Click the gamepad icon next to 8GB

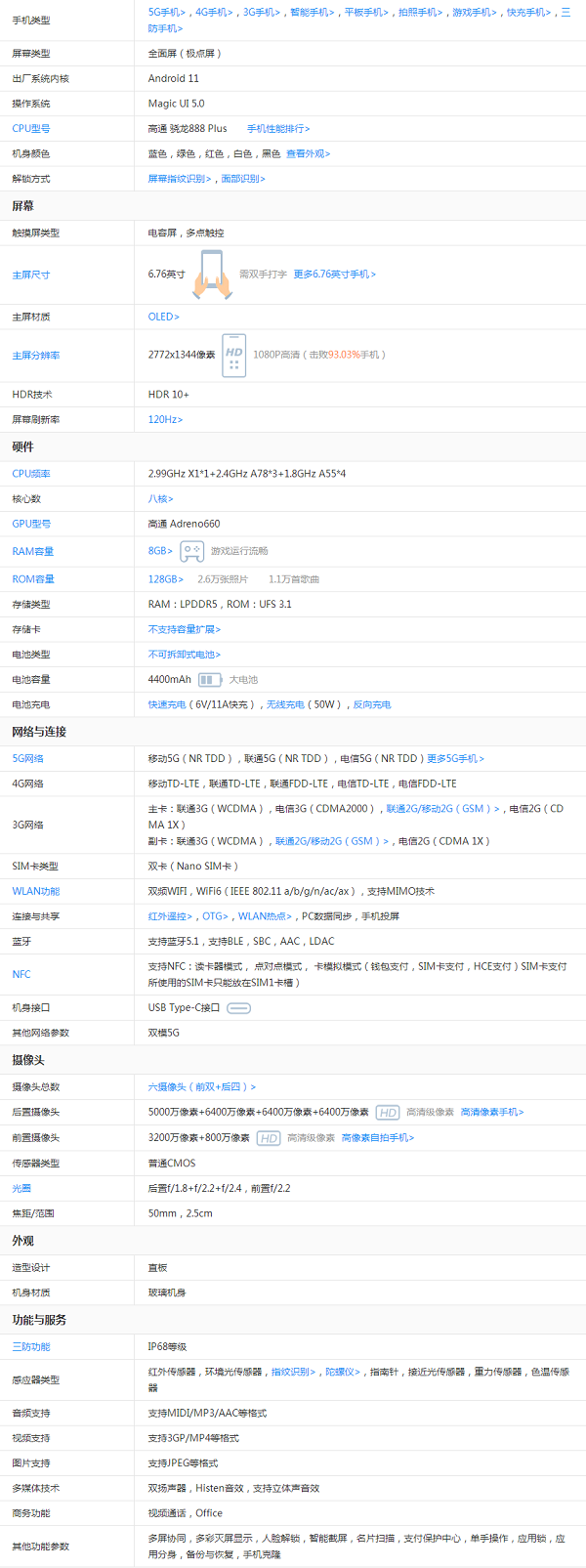click(192, 551)
